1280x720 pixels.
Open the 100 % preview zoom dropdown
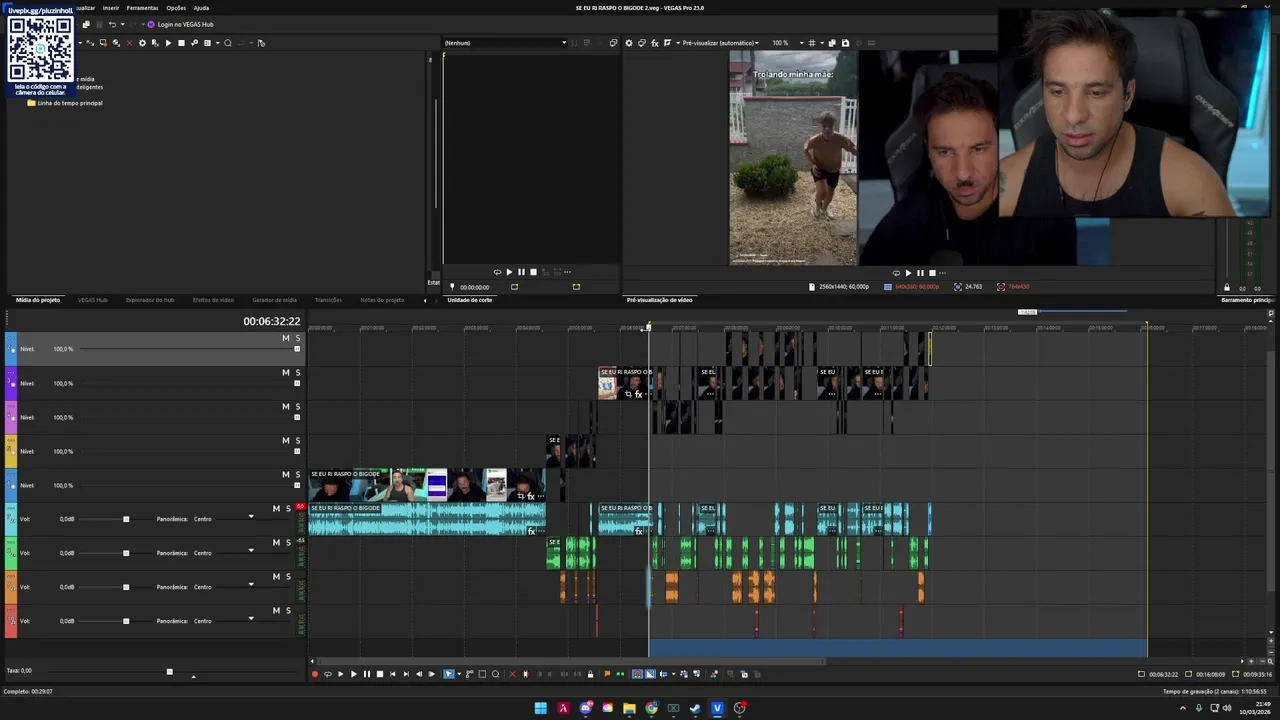click(789, 43)
